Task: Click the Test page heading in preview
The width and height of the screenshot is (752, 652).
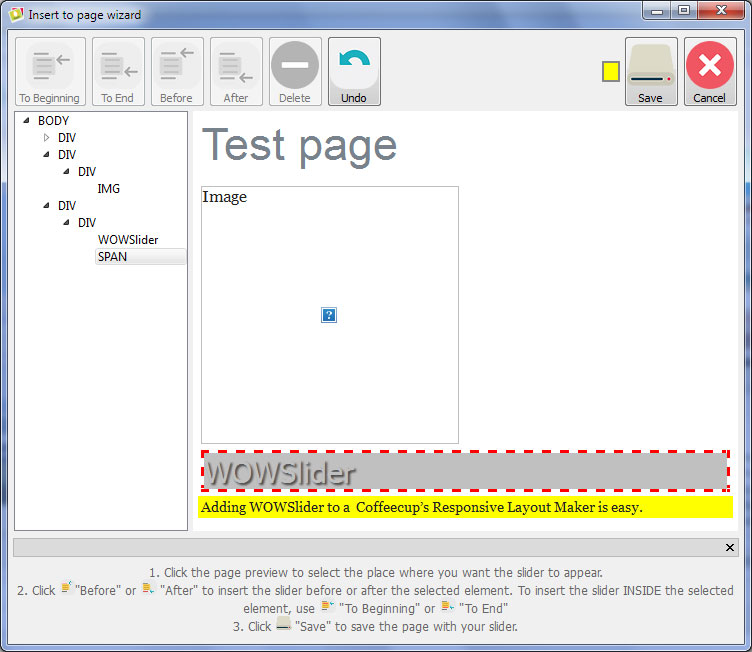Action: [x=299, y=145]
